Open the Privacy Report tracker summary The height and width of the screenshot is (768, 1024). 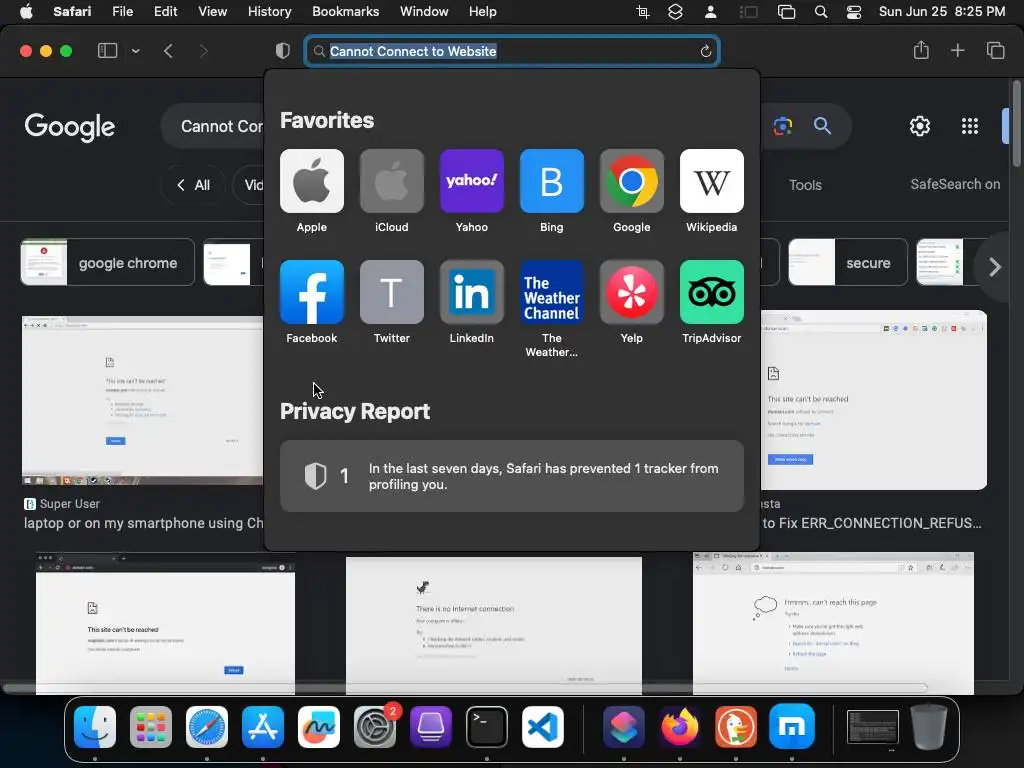pyautogui.click(x=512, y=476)
